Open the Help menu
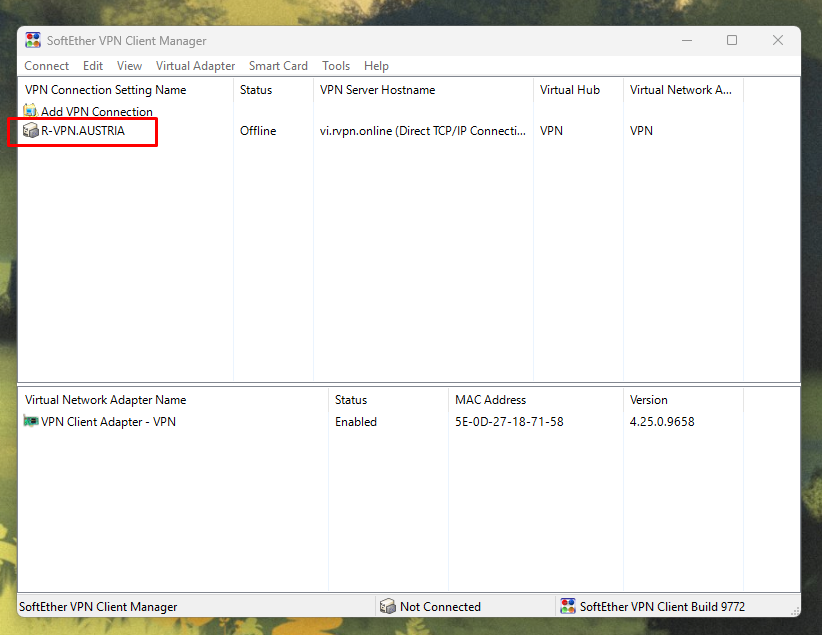Viewport: 822px width, 635px height. click(x=376, y=66)
